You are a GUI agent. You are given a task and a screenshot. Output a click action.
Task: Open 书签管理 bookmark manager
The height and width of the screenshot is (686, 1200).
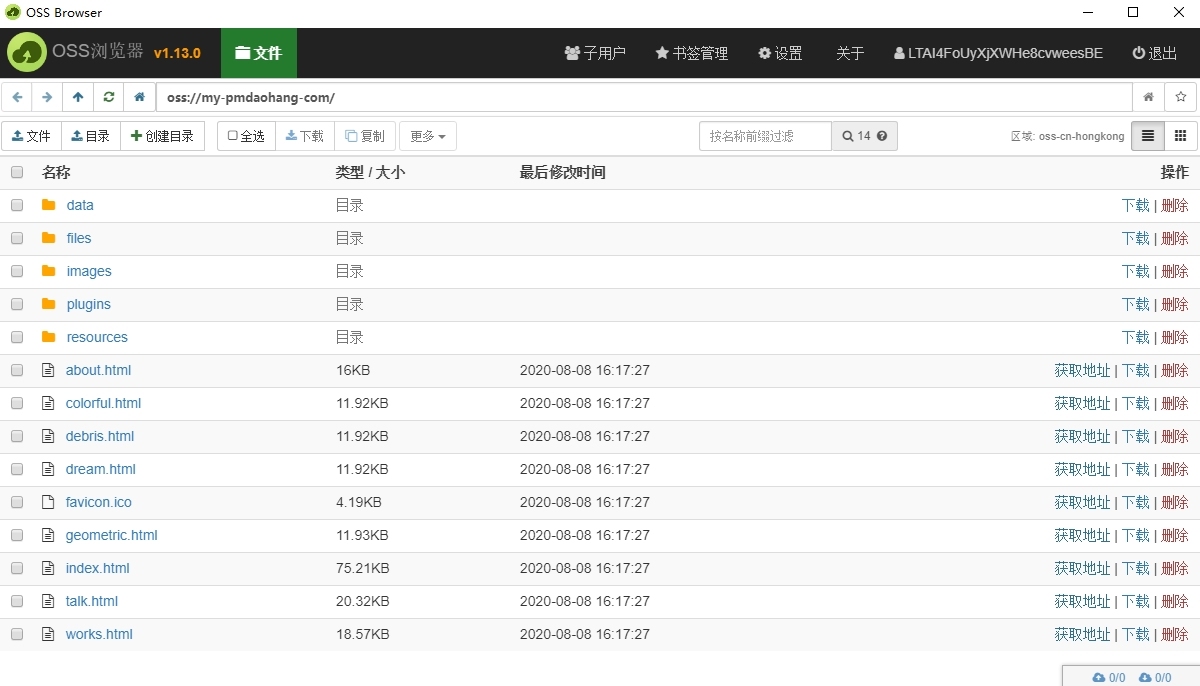coord(692,53)
